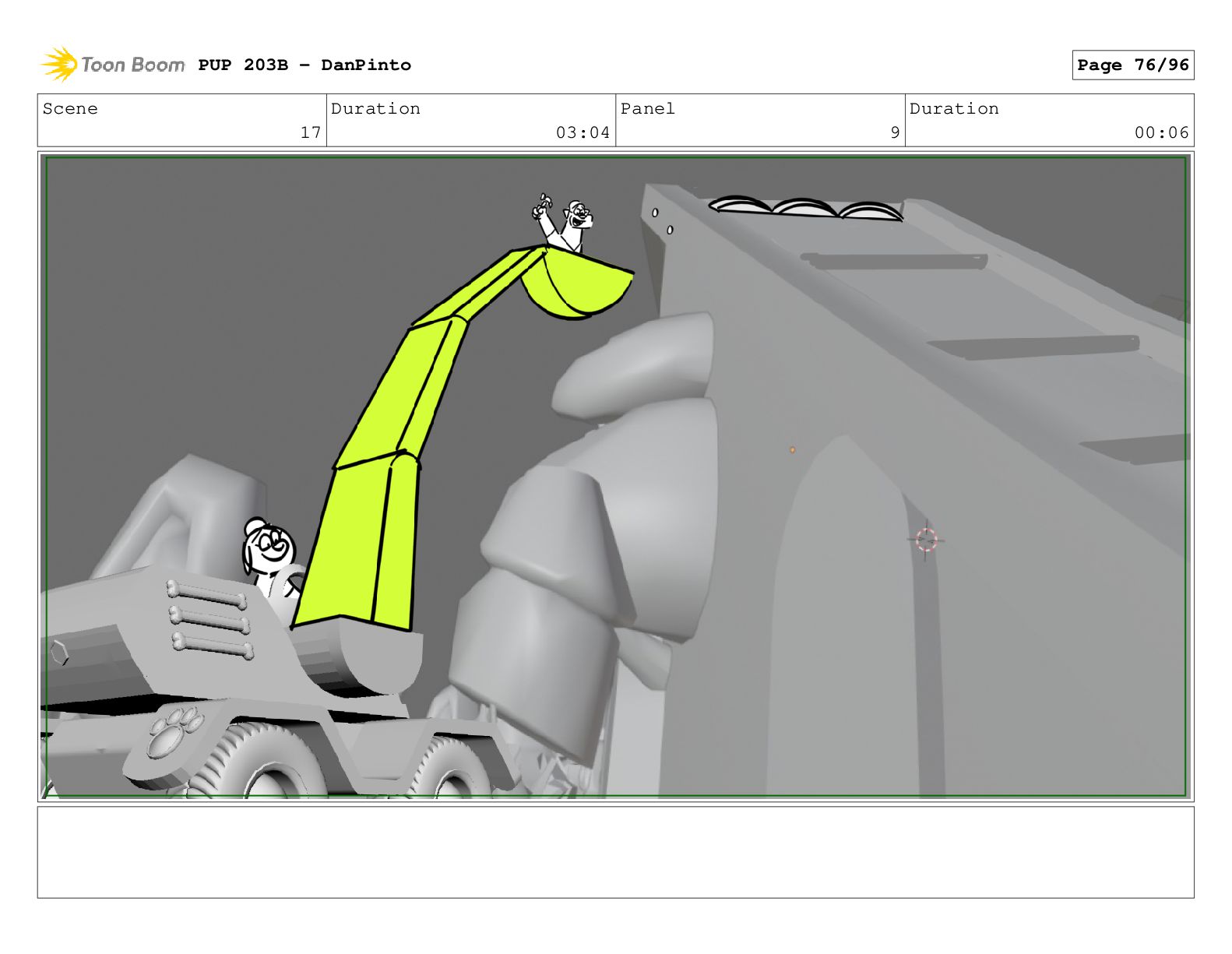The image size is (1232, 954).
Task: Click the 'Panel' header label
Action: pos(648,109)
